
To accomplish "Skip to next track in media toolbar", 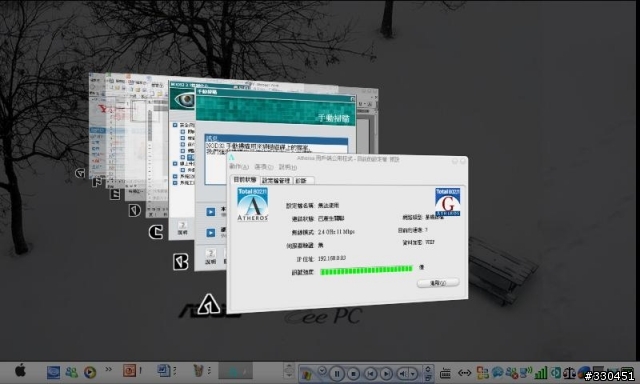I will [x=386, y=373].
